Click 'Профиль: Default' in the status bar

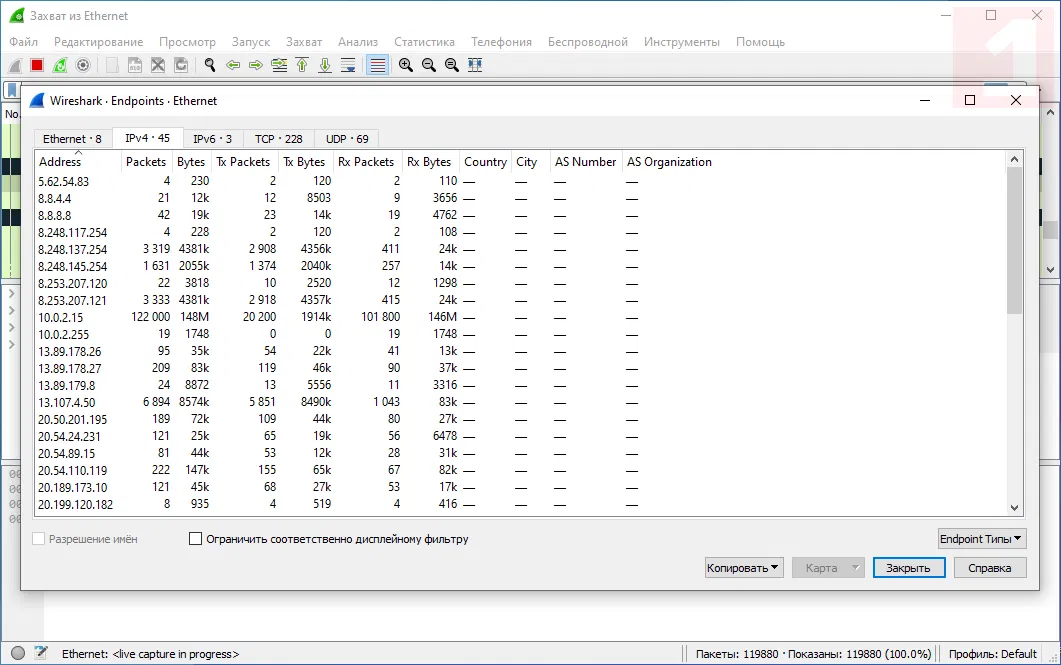click(x=992, y=653)
